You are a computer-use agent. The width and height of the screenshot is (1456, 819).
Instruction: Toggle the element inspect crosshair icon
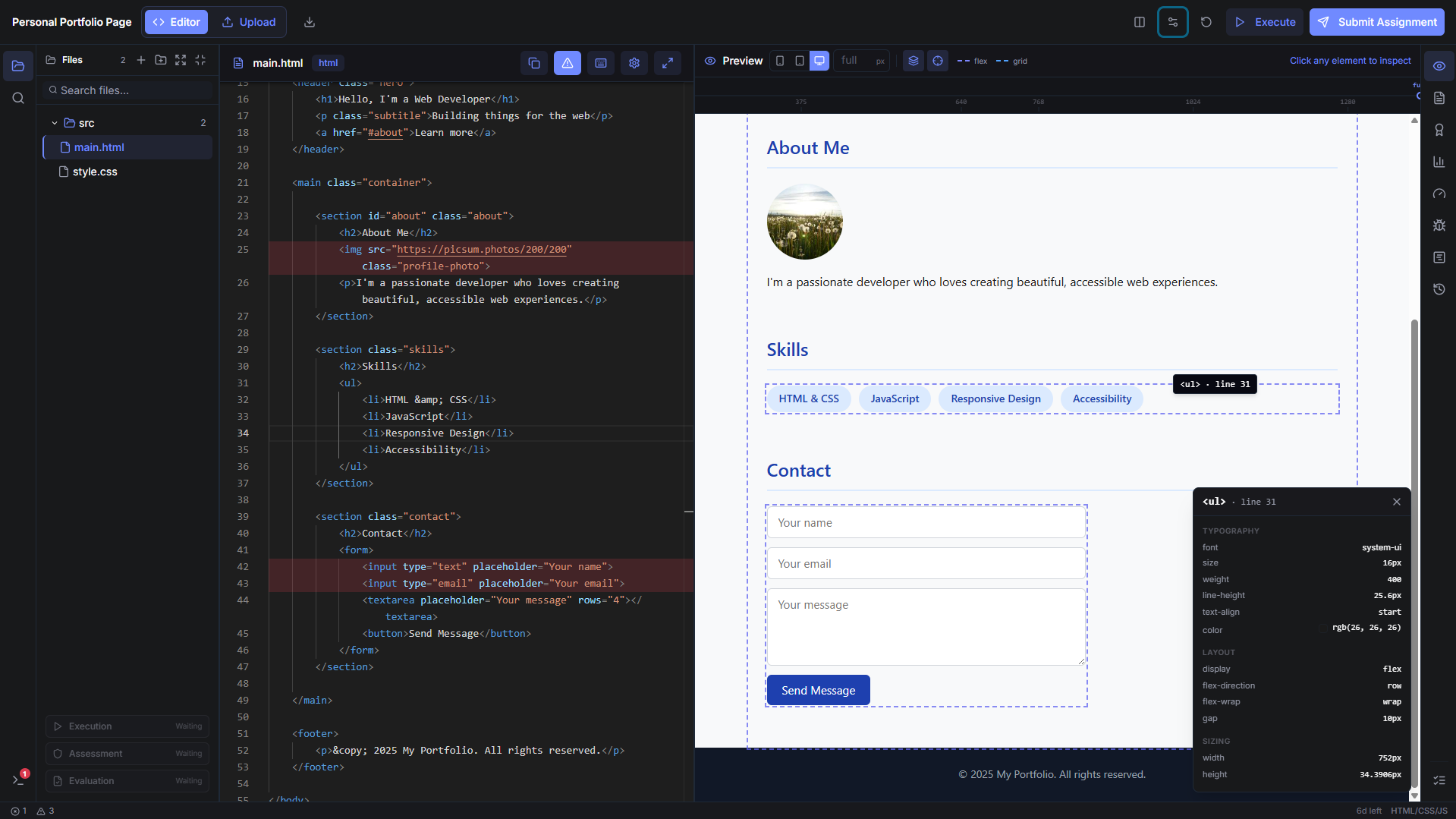point(938,61)
